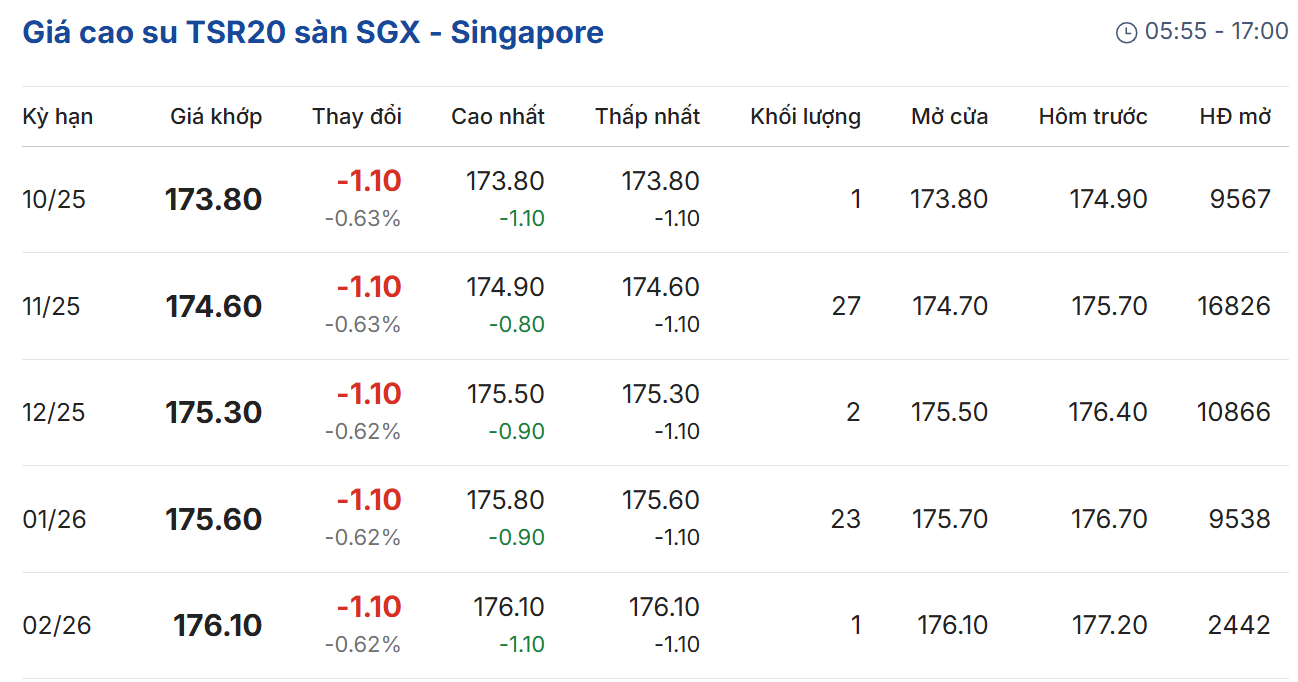Screen dimensions: 1298x682
Task: Click the Kỳ hạn column header
Action: click(58, 117)
